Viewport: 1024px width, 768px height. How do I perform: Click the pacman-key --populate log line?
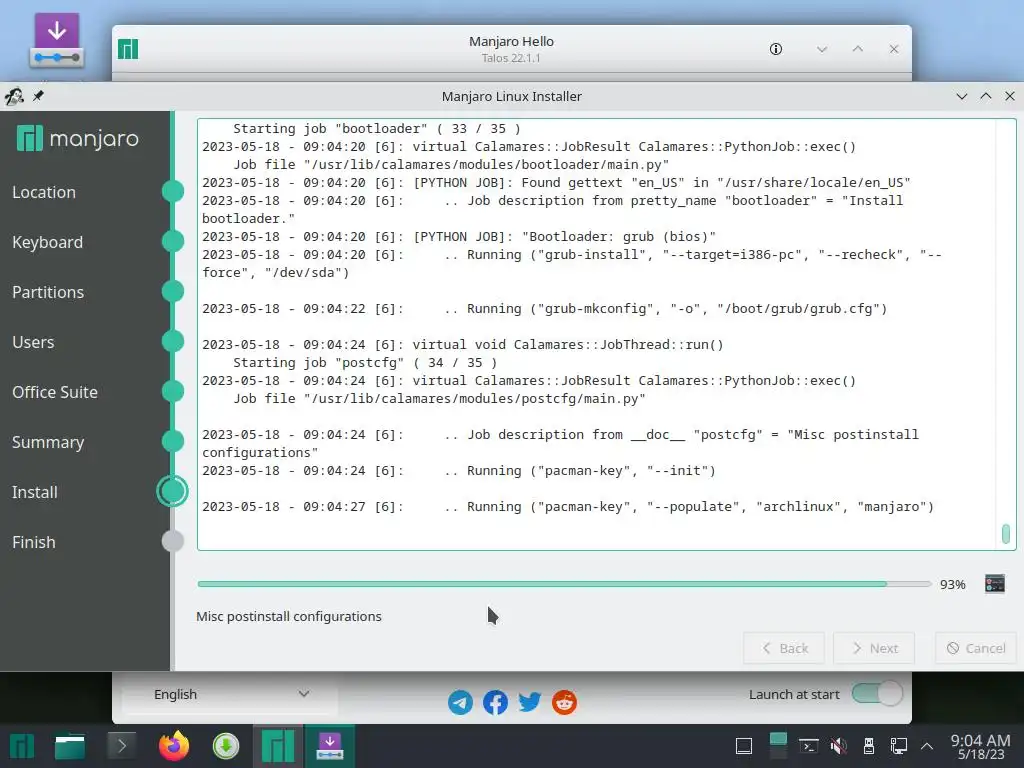pos(568,506)
